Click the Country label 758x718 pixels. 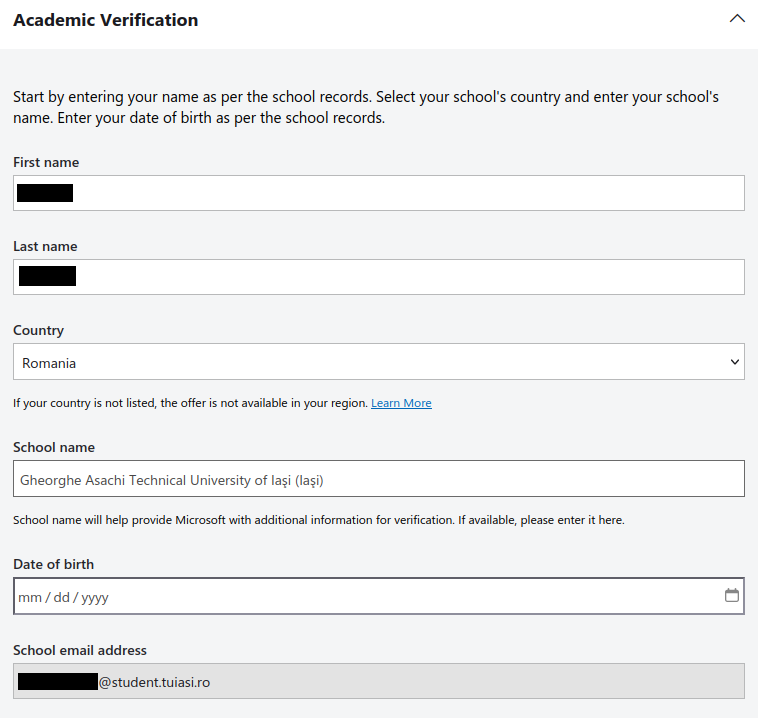tap(38, 330)
